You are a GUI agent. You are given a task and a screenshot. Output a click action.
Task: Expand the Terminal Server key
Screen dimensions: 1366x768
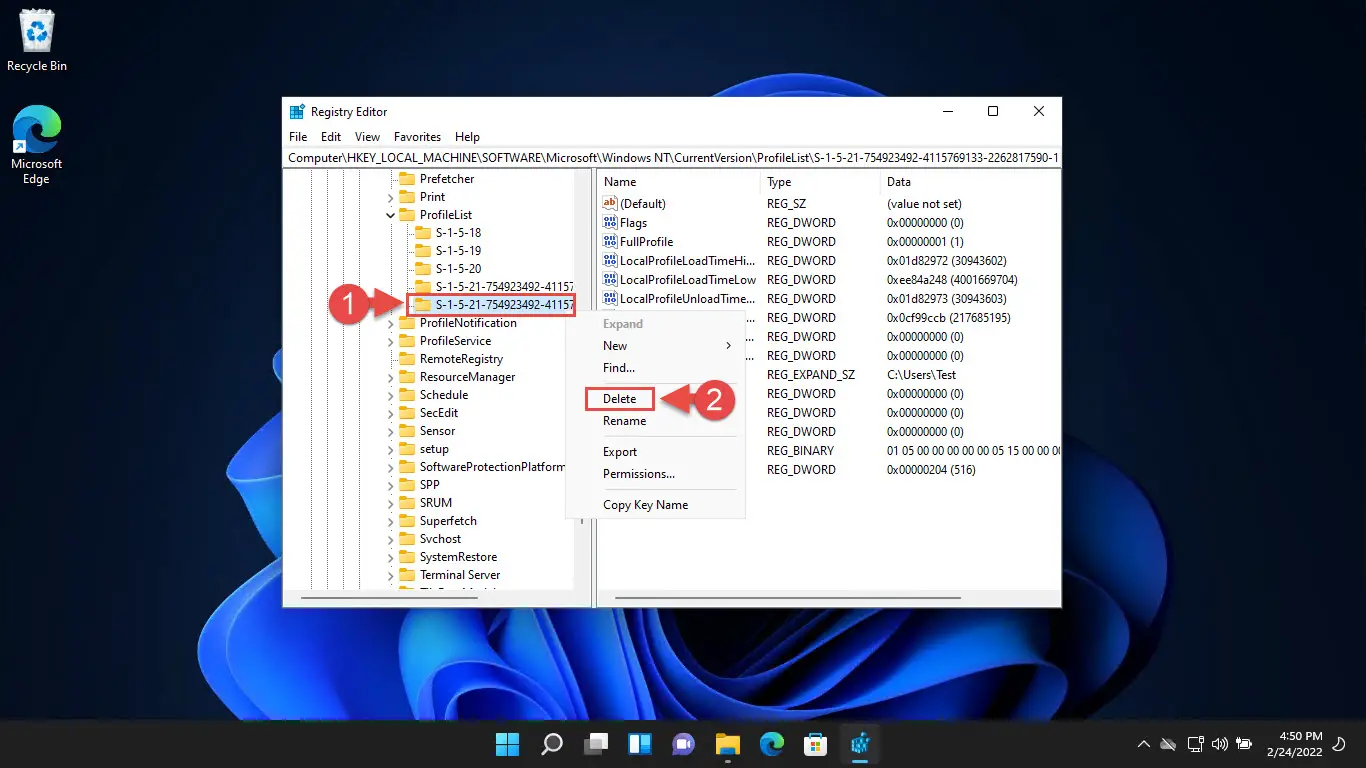391,575
